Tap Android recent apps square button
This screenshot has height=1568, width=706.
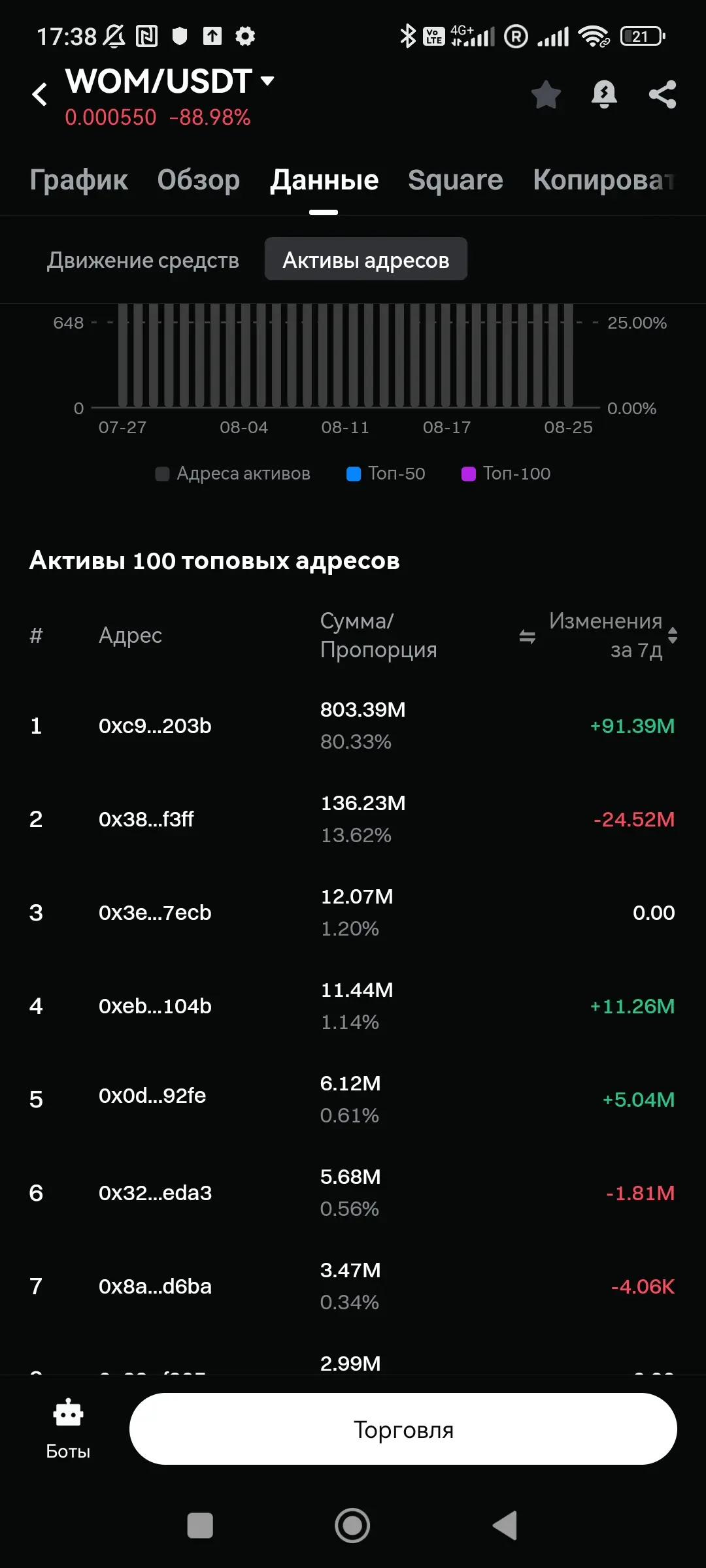(200, 1526)
